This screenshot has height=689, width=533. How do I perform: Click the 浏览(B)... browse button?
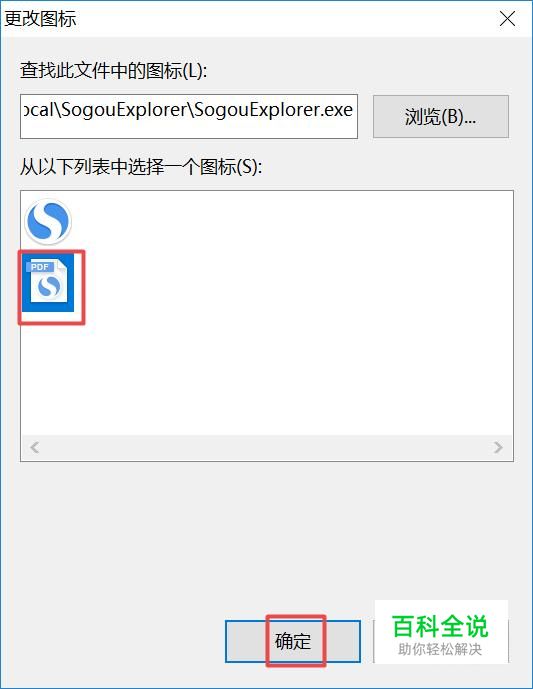click(441, 116)
